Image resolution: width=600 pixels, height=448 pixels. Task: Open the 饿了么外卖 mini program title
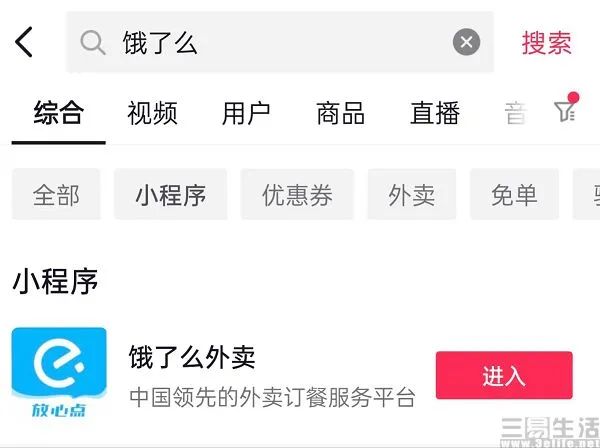[192, 357]
